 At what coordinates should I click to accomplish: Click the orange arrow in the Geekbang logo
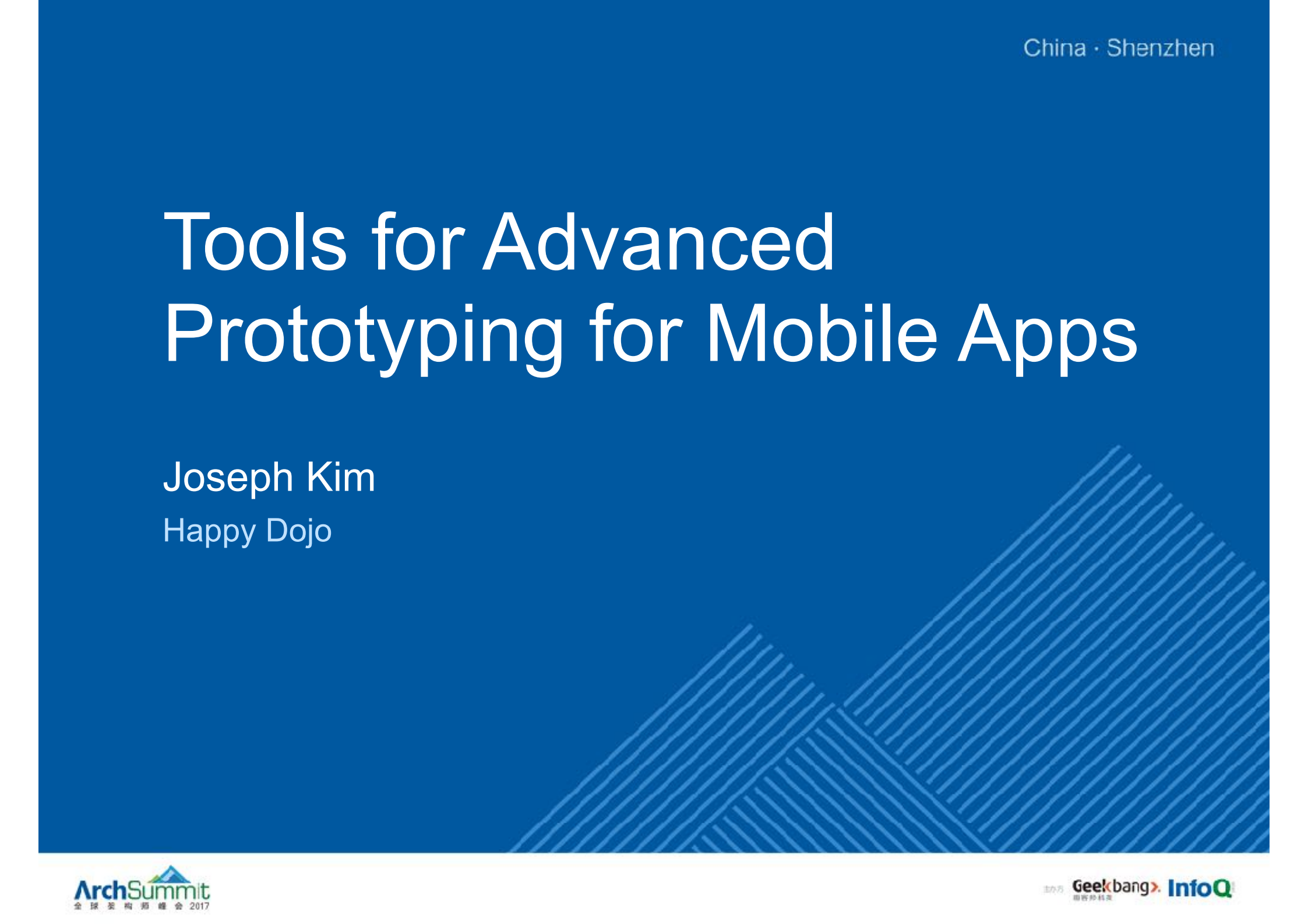click(x=1155, y=887)
